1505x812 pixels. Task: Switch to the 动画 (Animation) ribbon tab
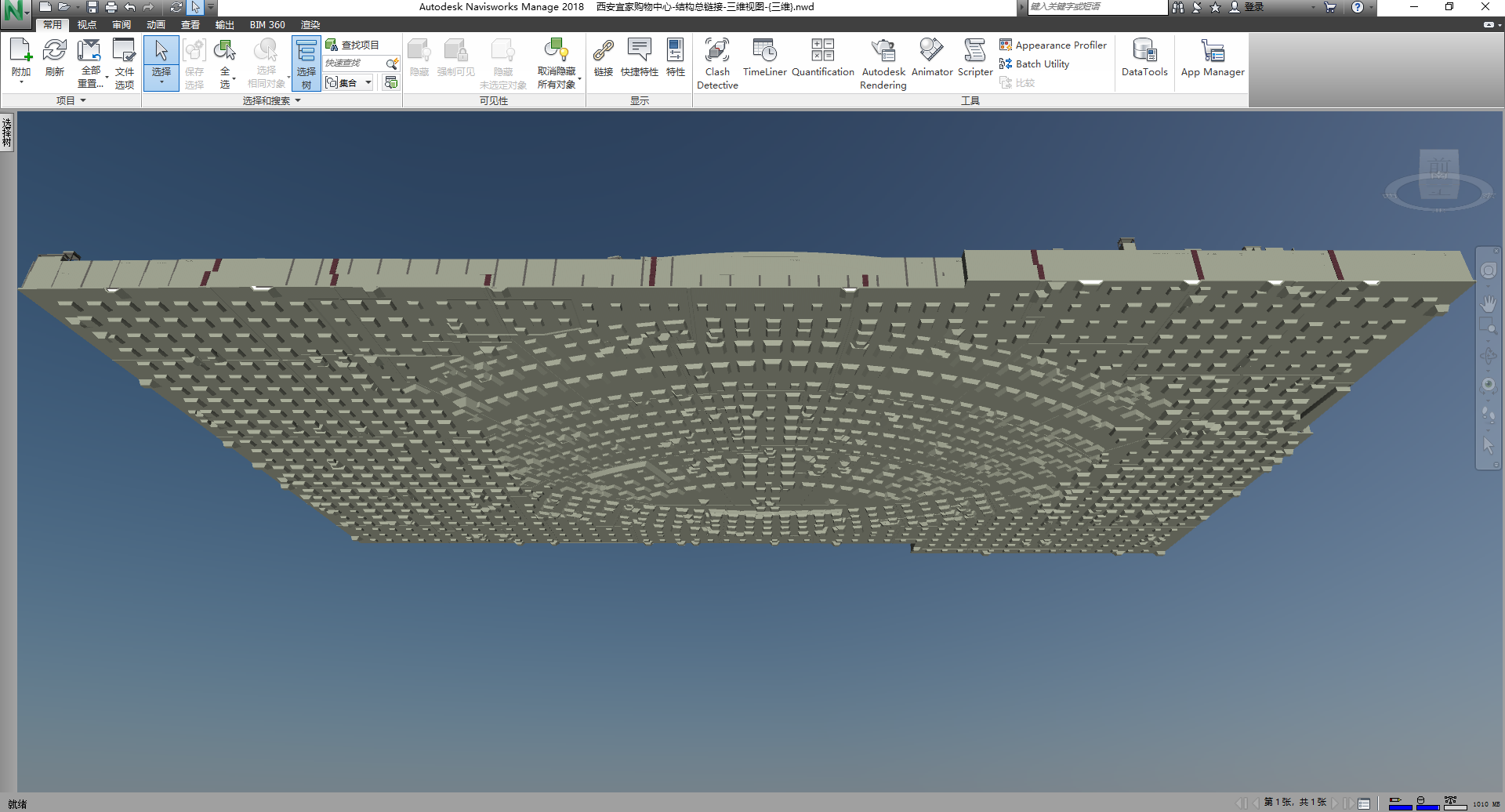pos(156,25)
